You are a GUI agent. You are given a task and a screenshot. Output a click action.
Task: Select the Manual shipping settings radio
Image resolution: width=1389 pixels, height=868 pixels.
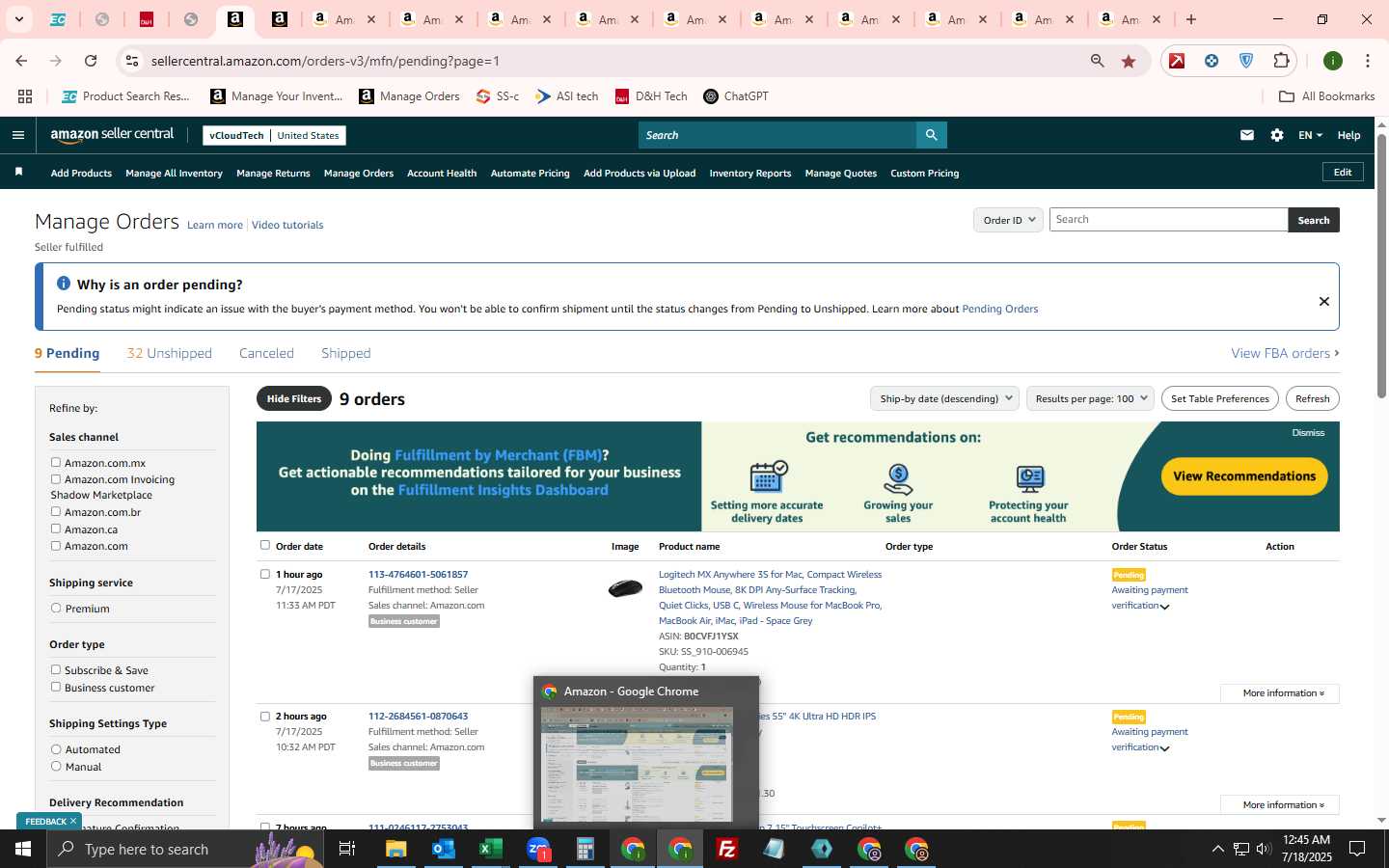pyautogui.click(x=56, y=767)
